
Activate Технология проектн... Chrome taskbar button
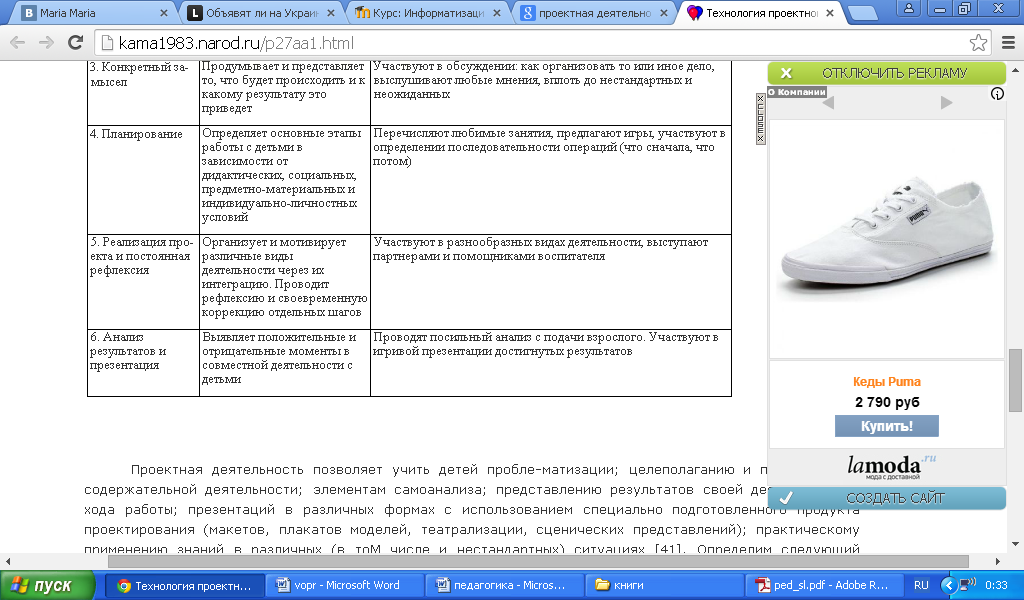(185, 586)
